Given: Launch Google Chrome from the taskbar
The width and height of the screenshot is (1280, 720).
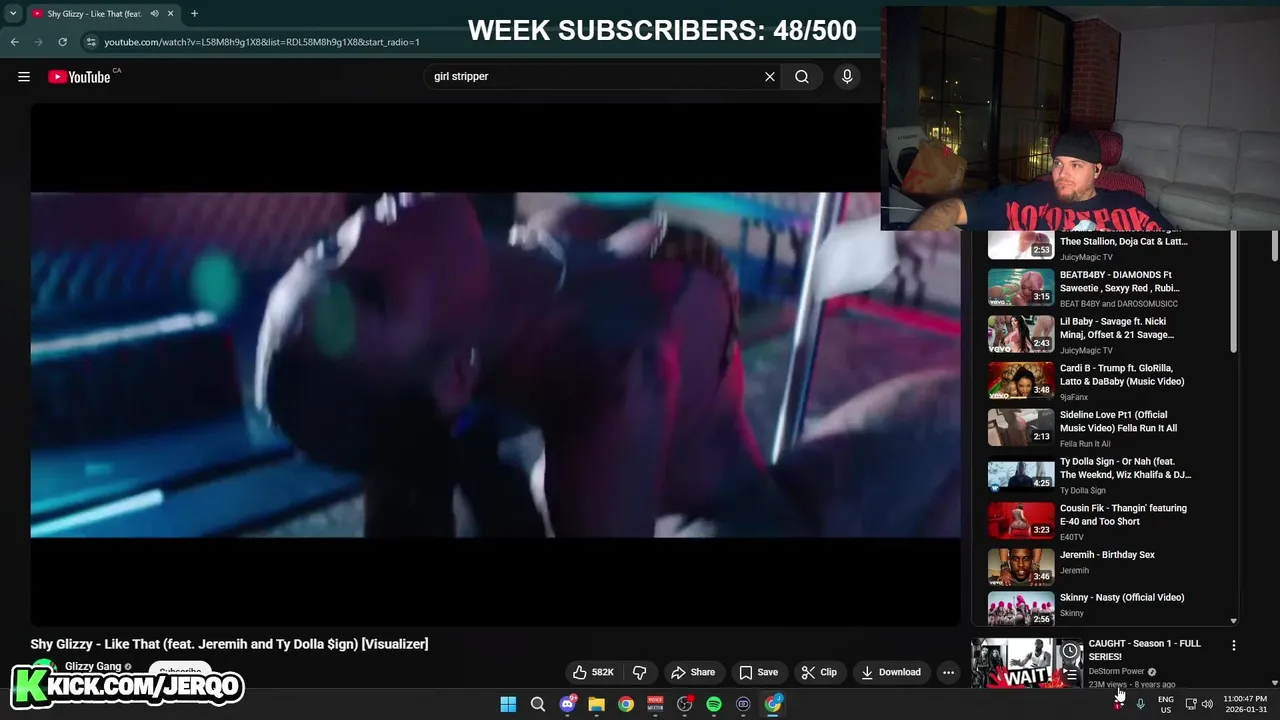Looking at the screenshot, I should [625, 704].
